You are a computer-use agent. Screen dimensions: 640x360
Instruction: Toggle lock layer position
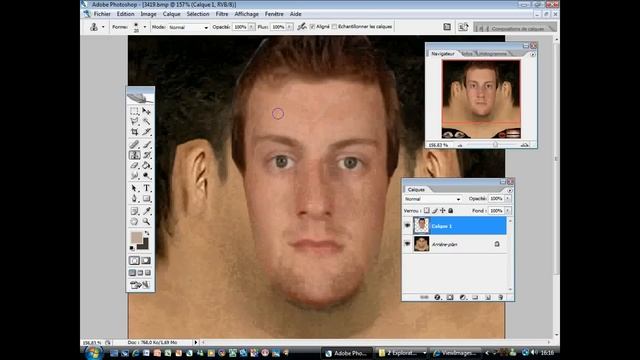click(x=442, y=211)
